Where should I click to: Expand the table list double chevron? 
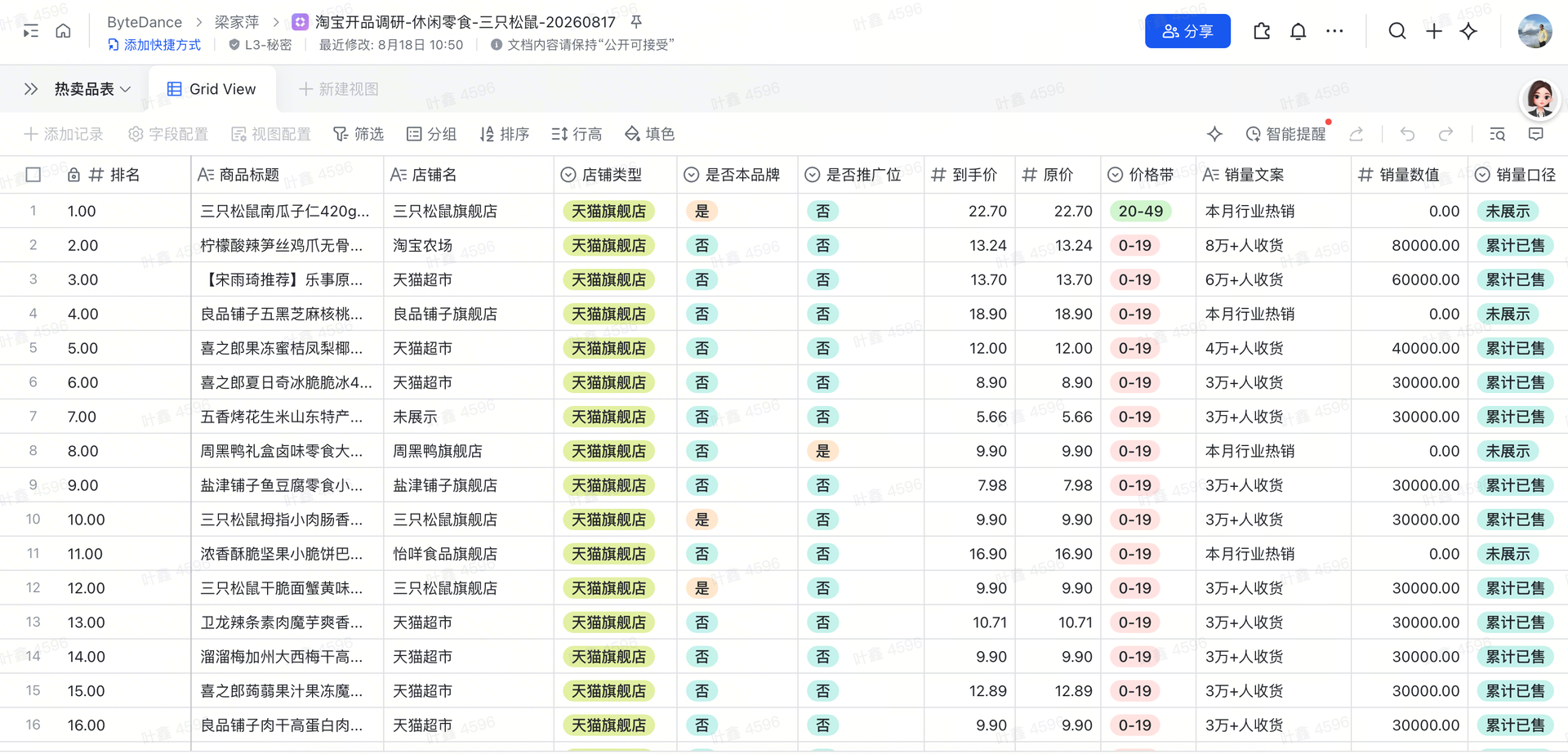point(31,89)
